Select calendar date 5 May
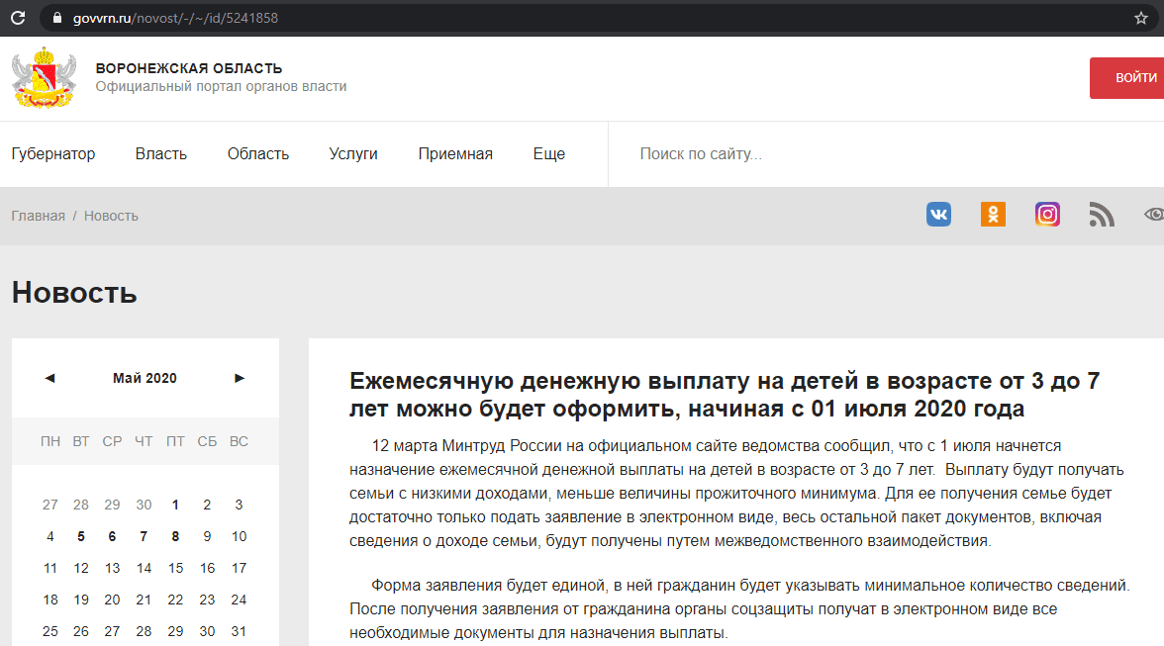This screenshot has height=646, width=1164. pyautogui.click(x=81, y=536)
